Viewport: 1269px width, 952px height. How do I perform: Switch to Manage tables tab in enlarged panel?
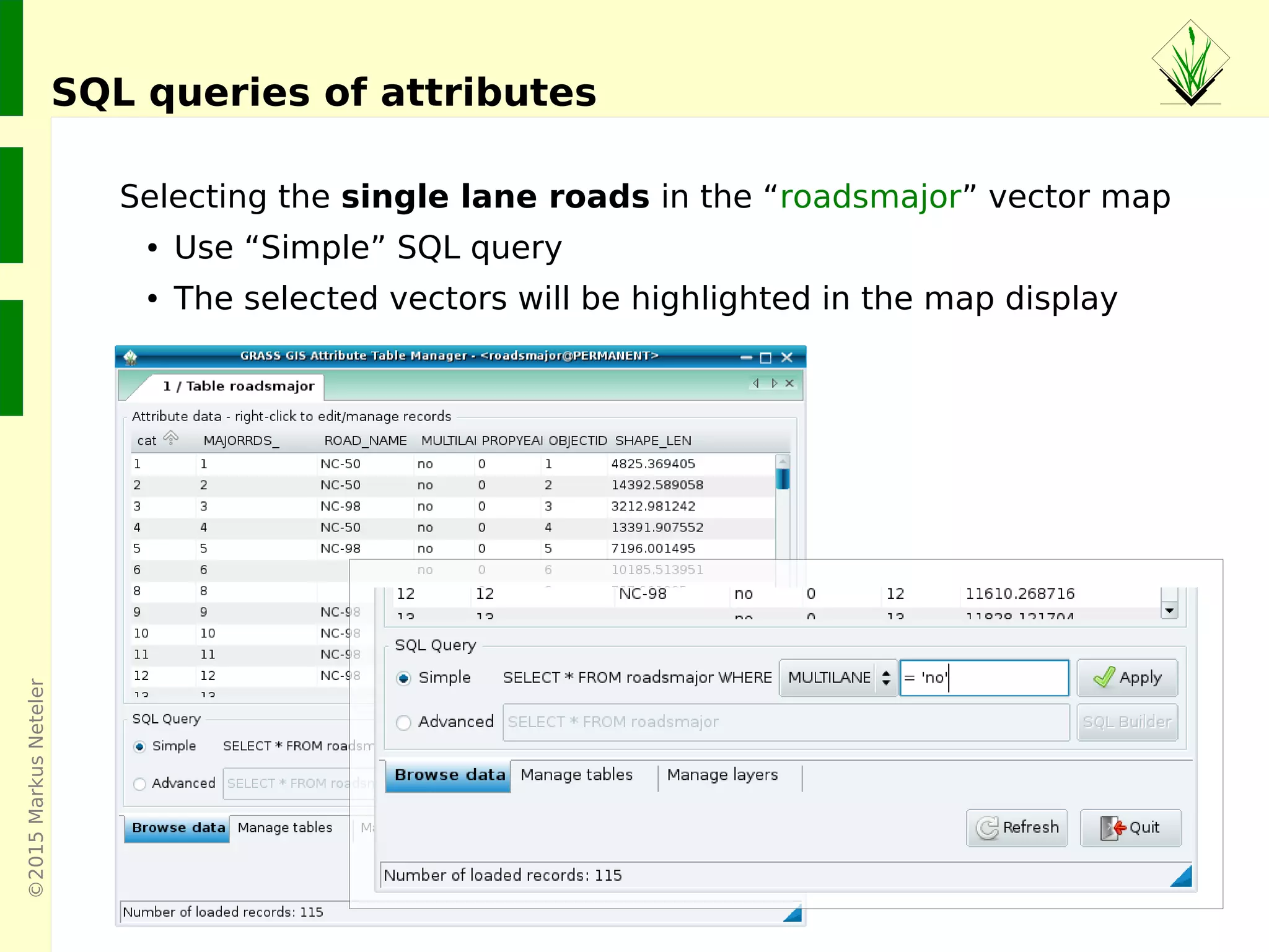coord(577,775)
